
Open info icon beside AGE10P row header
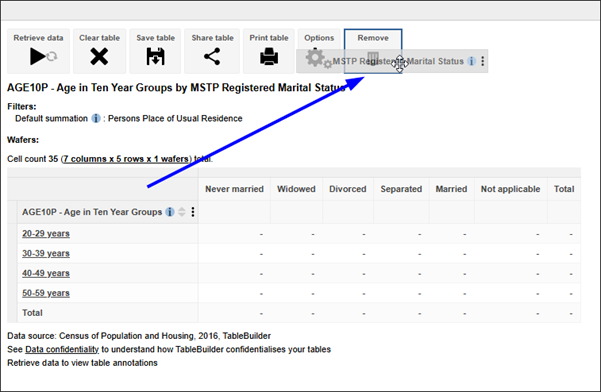[x=170, y=212]
